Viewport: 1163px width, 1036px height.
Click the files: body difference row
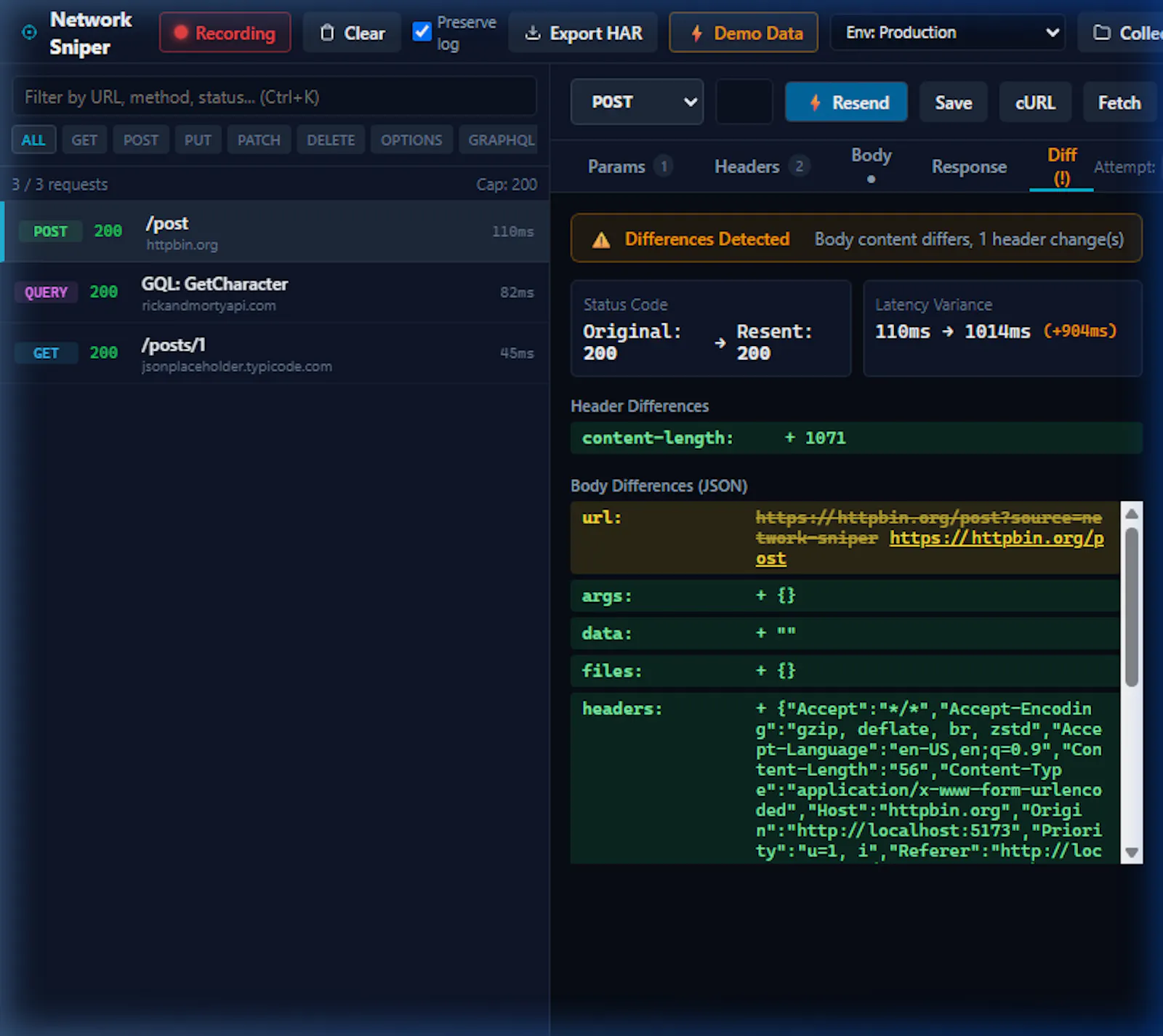point(845,671)
